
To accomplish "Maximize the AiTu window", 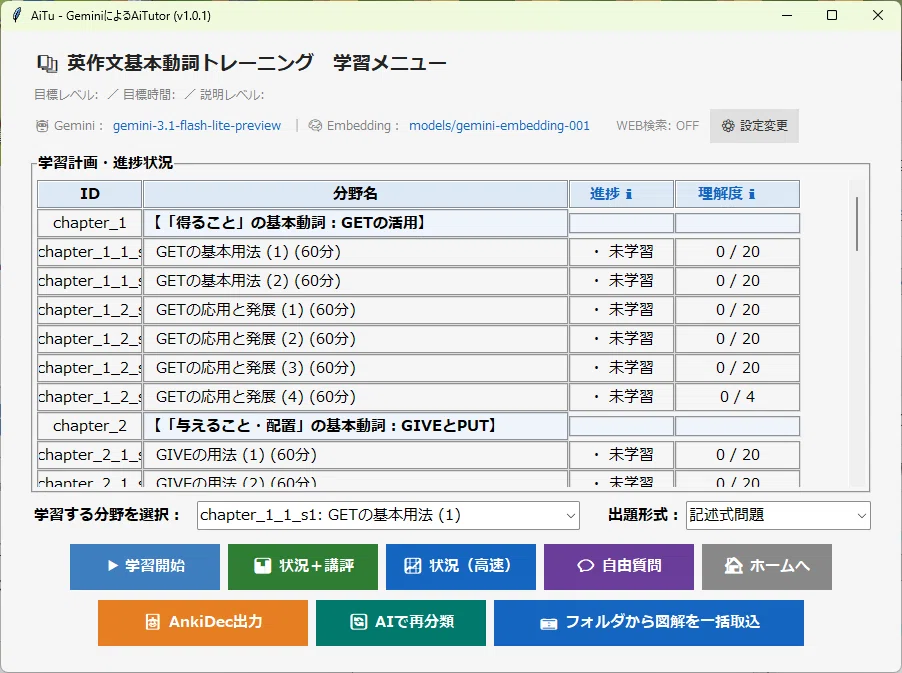I will tap(832, 15).
